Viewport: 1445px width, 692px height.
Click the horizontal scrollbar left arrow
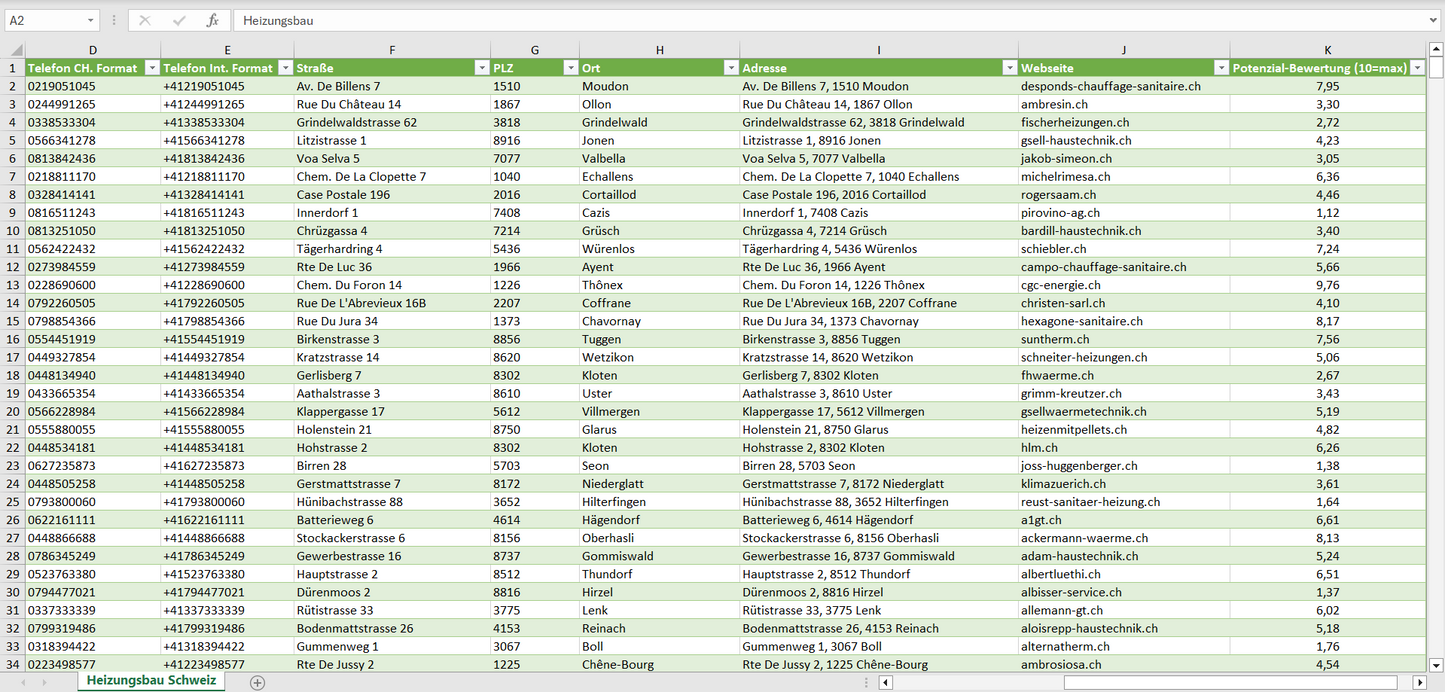point(885,682)
